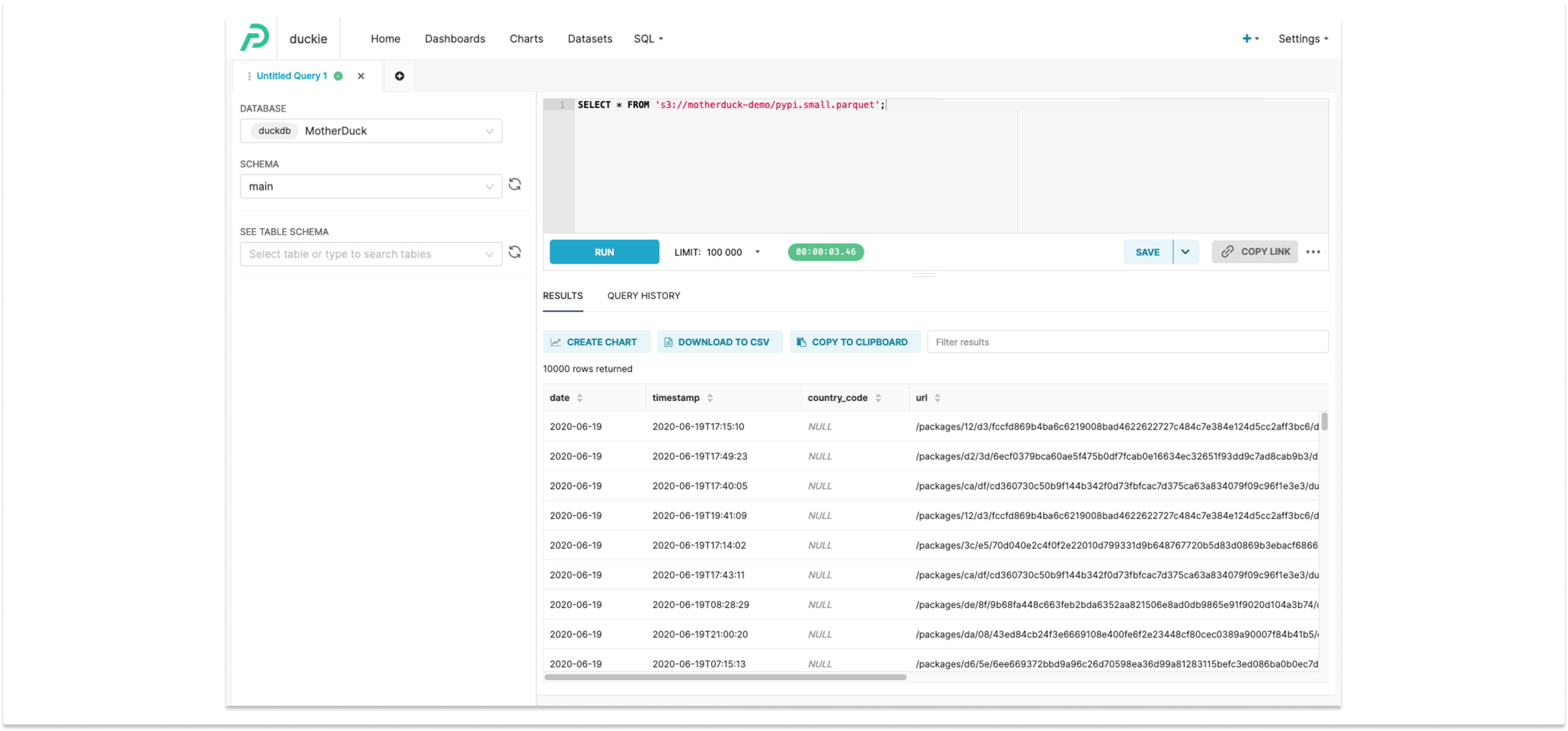Open the MotherDuck database dropdown

click(371, 131)
